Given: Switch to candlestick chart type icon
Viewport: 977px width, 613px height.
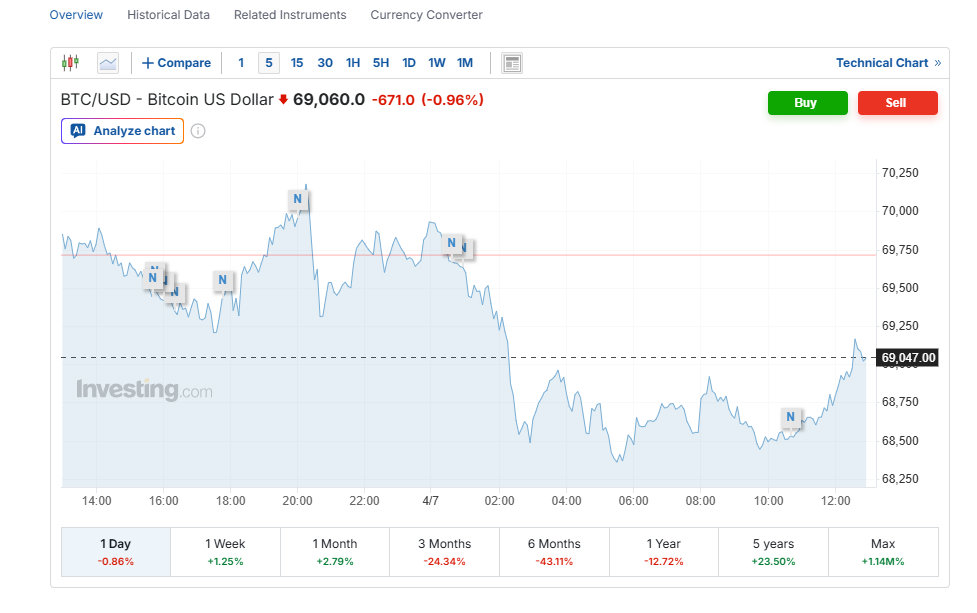Looking at the screenshot, I should pyautogui.click(x=70, y=63).
